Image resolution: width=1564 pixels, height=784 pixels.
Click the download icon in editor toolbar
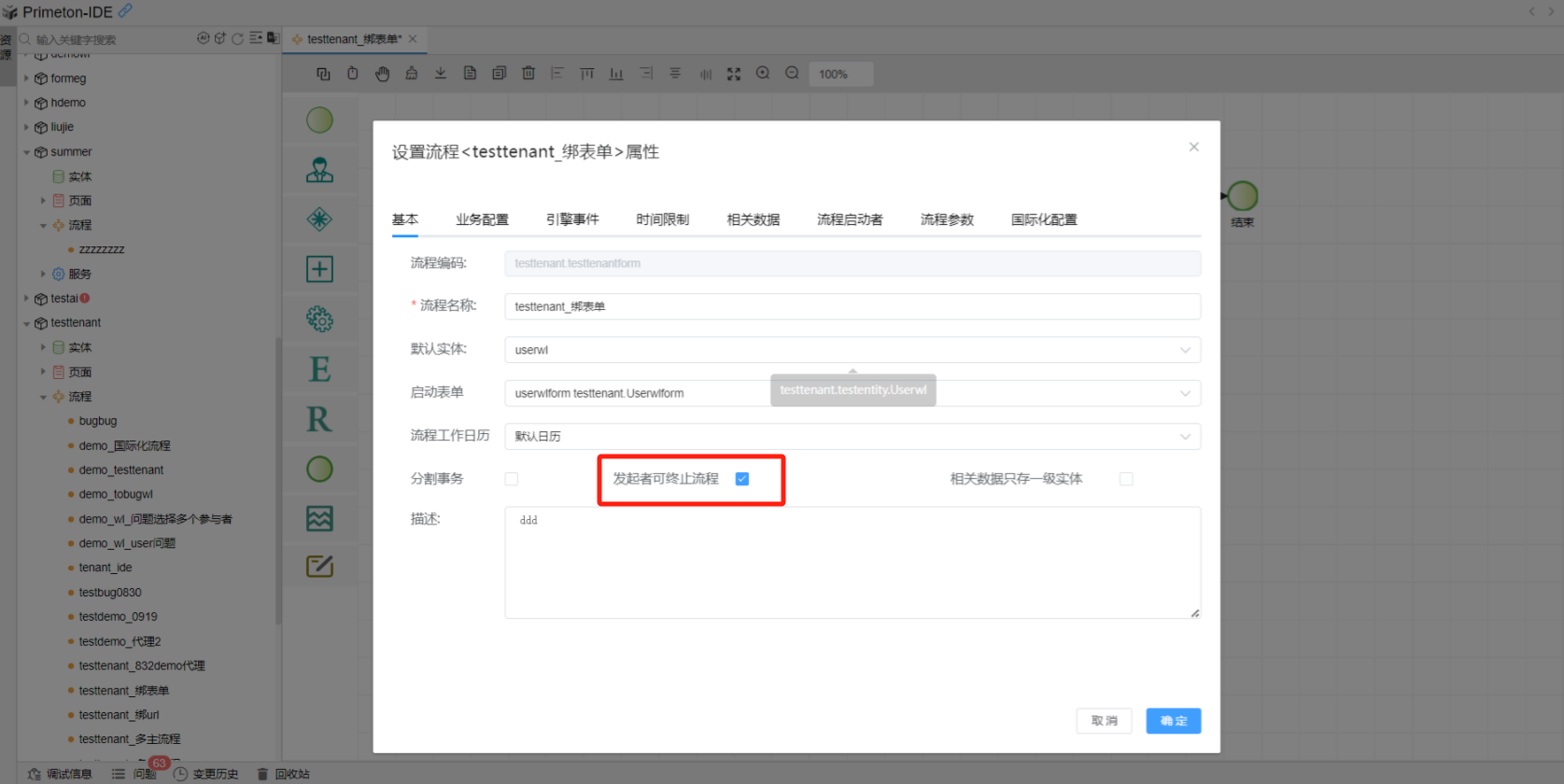click(441, 74)
